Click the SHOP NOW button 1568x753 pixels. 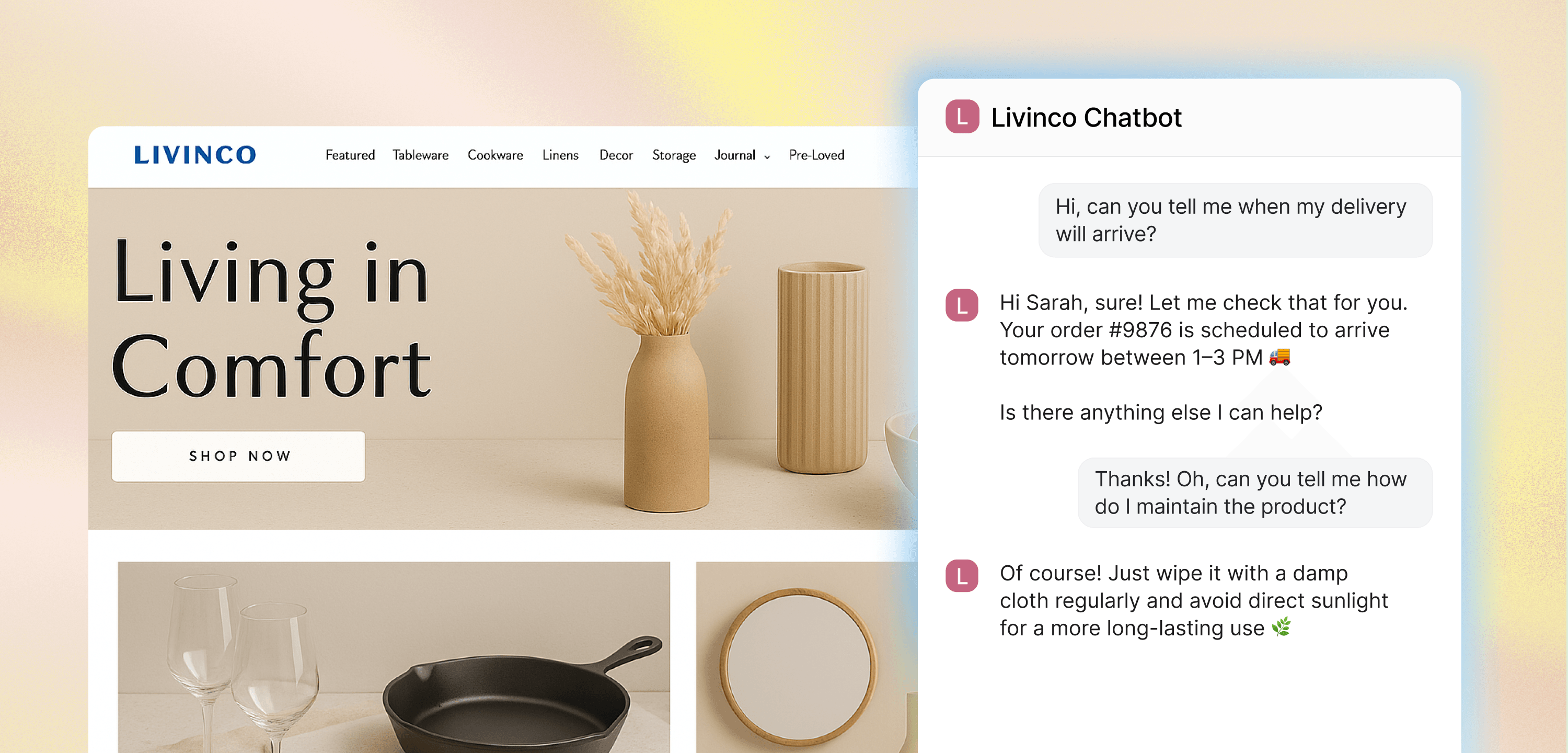(239, 457)
